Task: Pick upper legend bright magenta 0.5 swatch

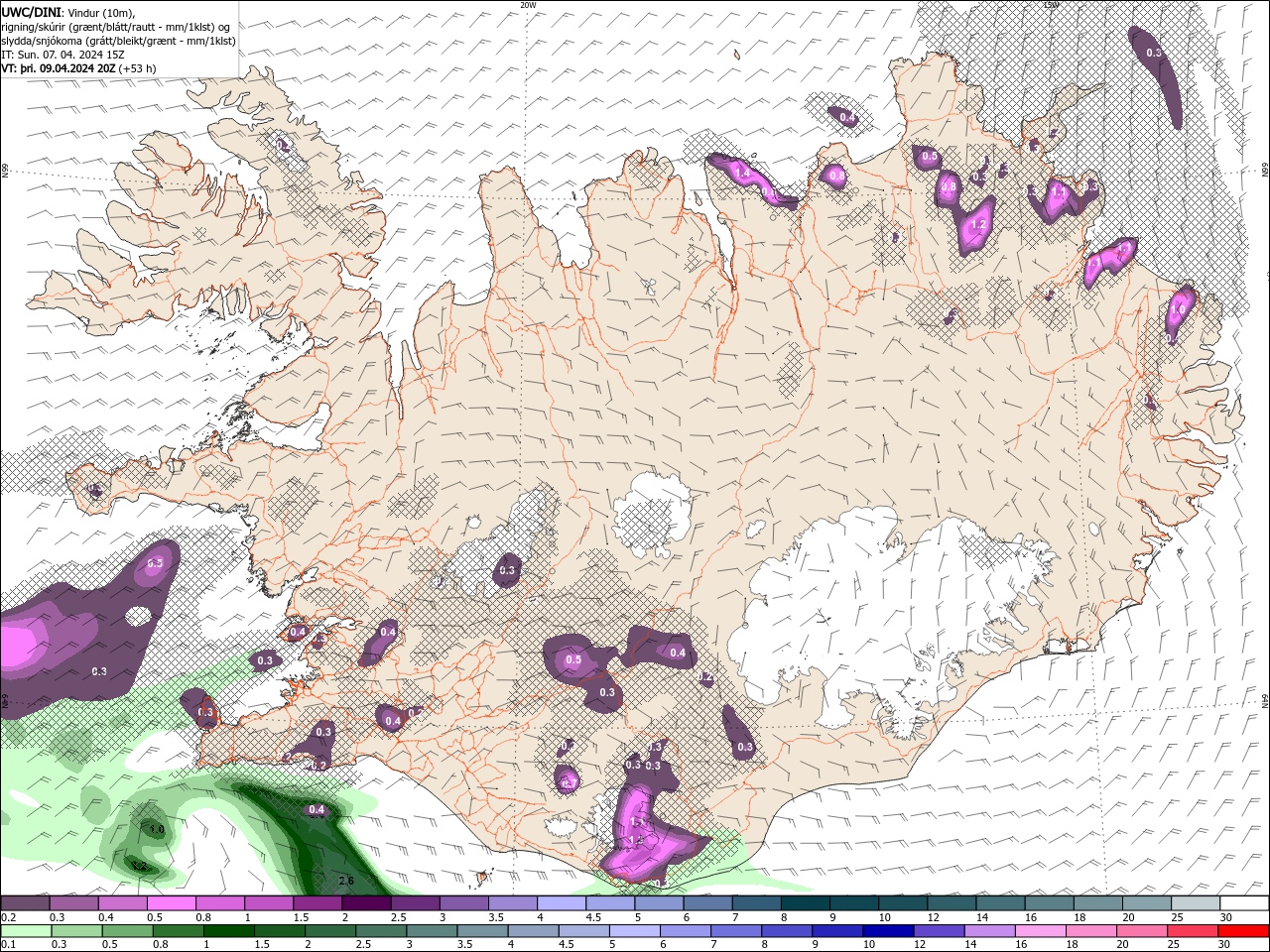Action: click(171, 903)
